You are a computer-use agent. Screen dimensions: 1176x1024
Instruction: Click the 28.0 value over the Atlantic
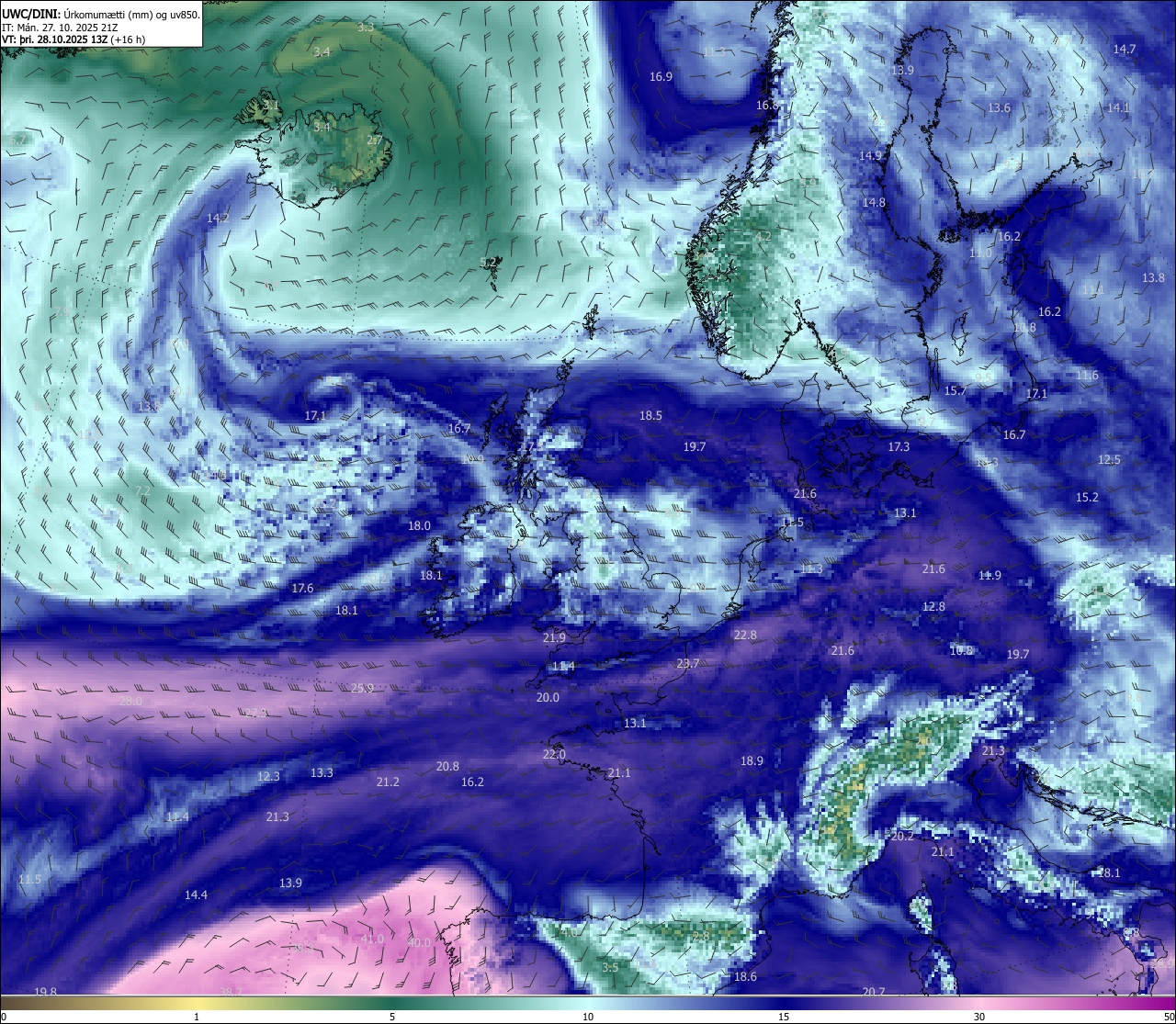(130, 702)
